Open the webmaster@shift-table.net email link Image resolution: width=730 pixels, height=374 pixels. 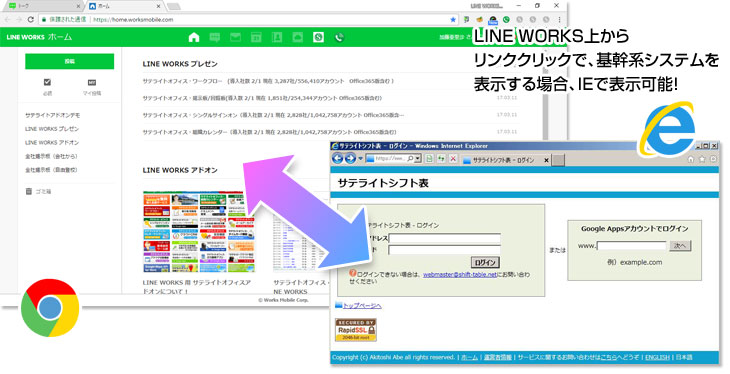[460, 275]
